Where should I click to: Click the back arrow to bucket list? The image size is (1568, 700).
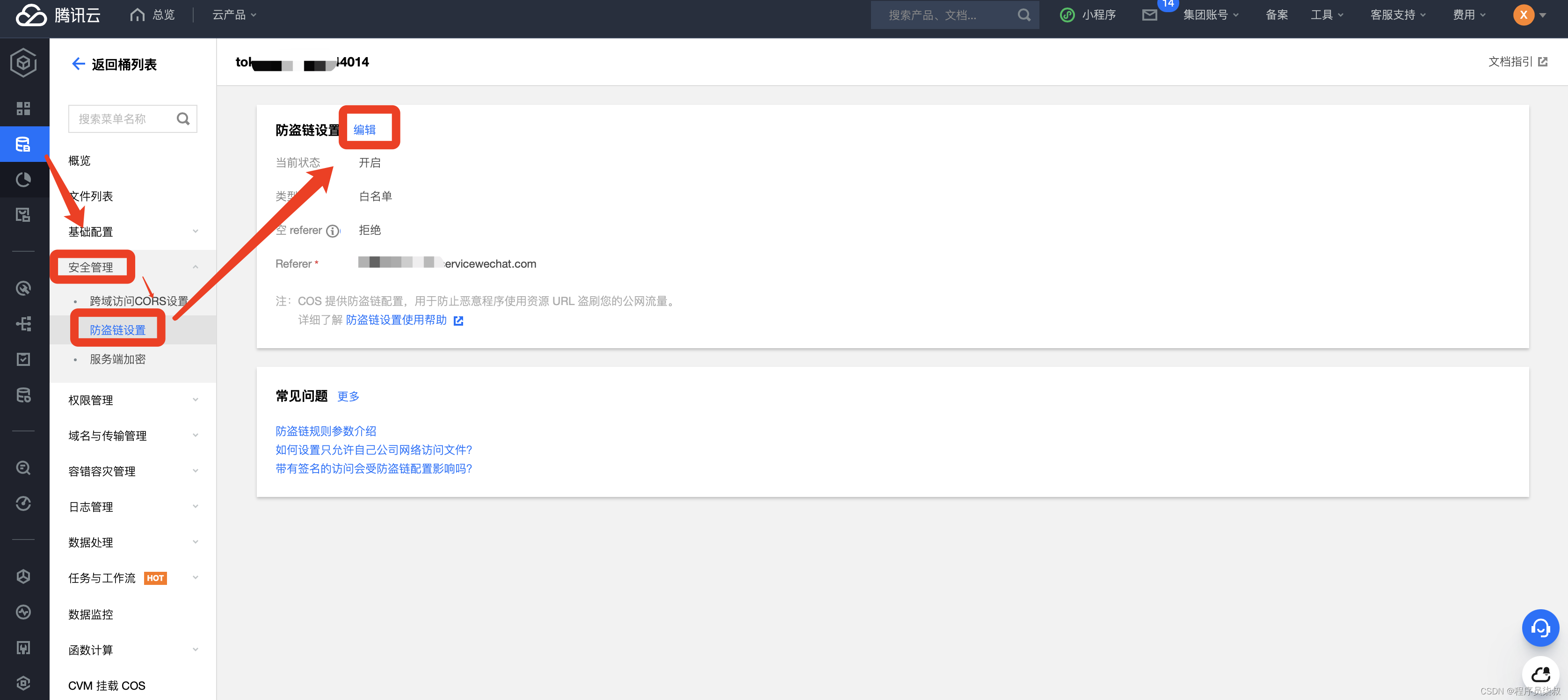[78, 64]
